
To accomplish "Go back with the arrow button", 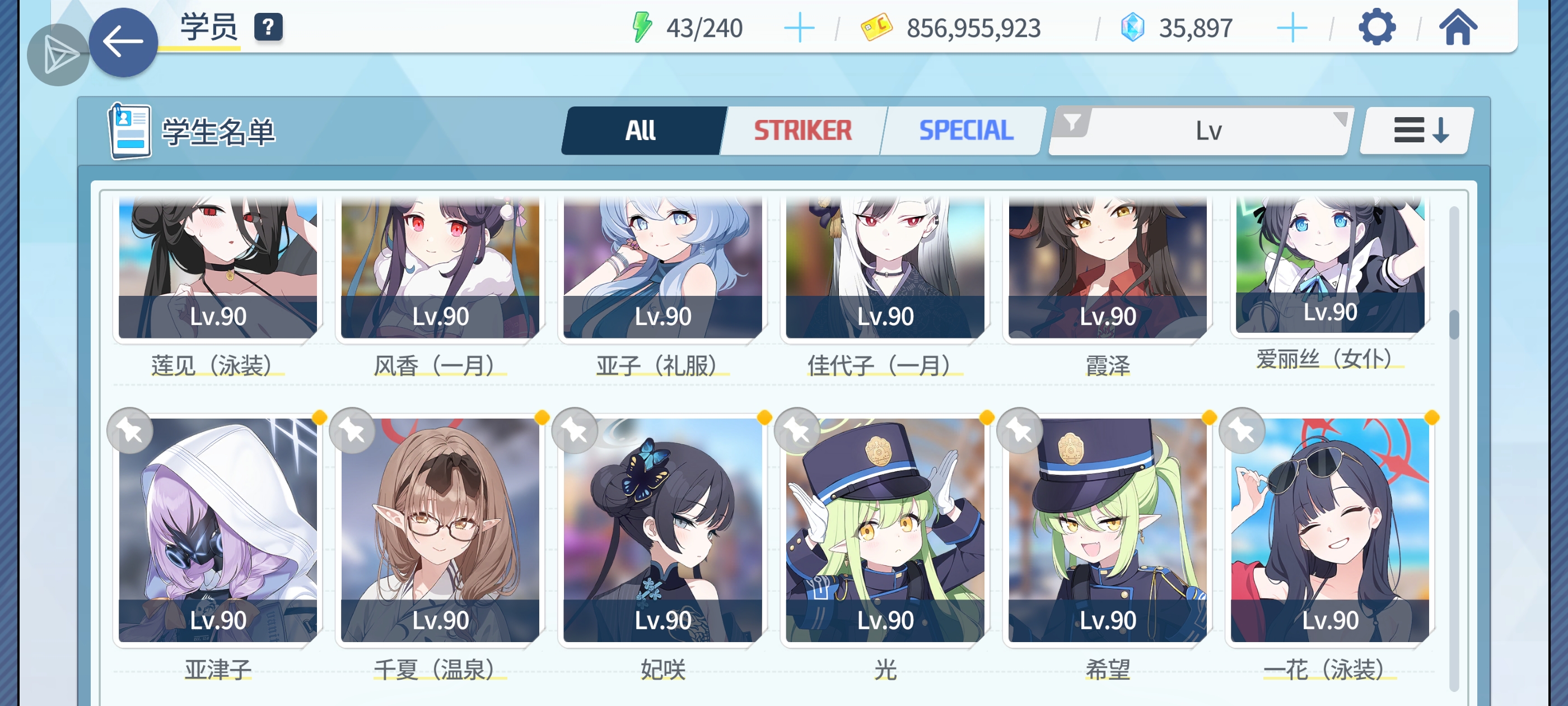I will point(123,42).
